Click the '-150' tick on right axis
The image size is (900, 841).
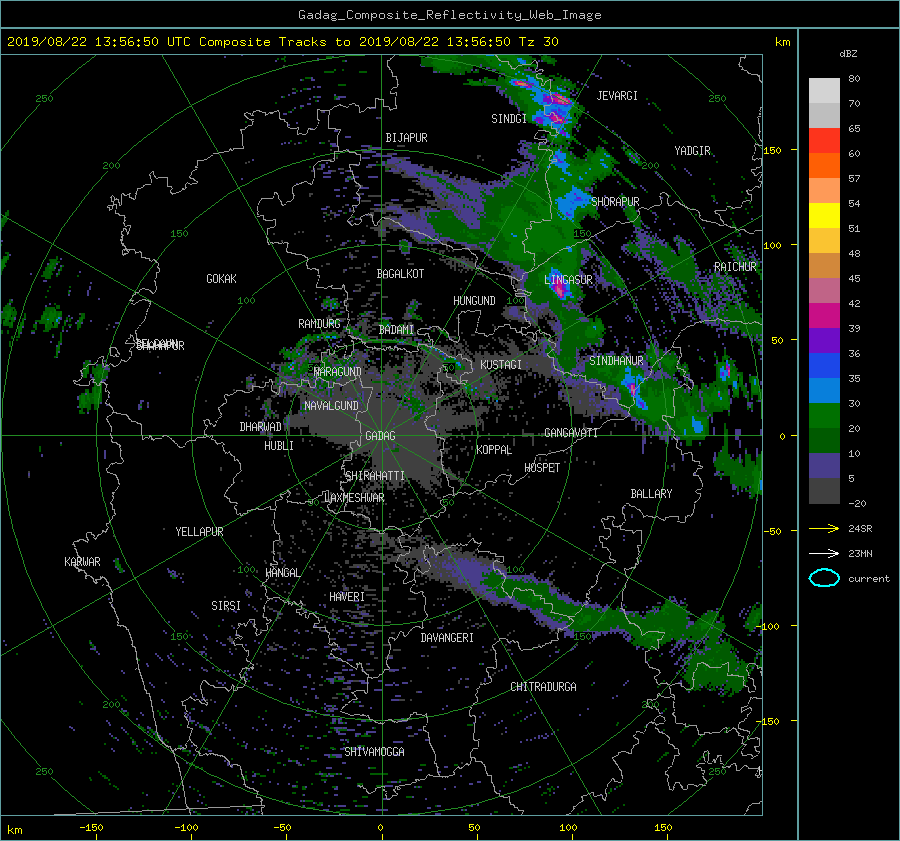[x=769, y=722]
